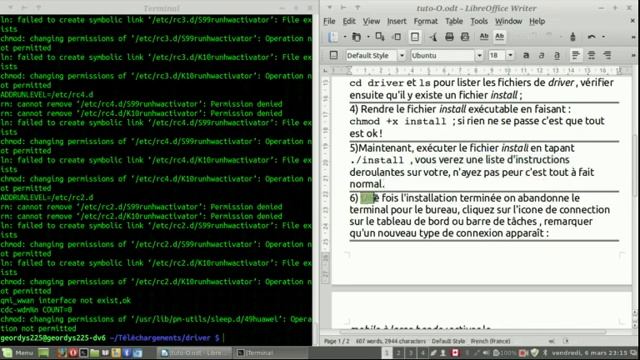Click the Clone Formatting paintbrush icon

573,37
